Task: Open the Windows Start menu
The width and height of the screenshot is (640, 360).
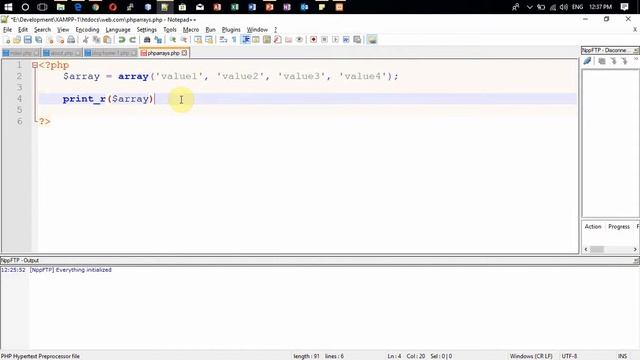Action: pos(8,7)
